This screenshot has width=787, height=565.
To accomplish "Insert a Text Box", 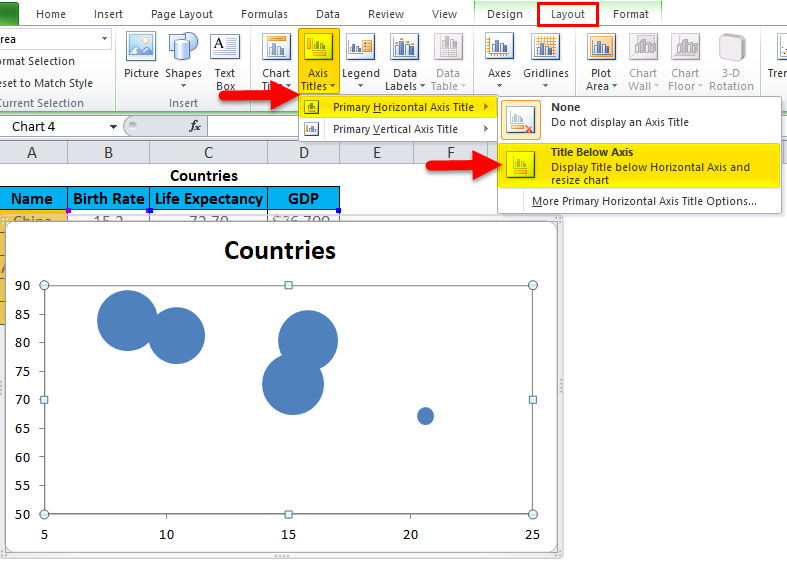I will [225, 61].
